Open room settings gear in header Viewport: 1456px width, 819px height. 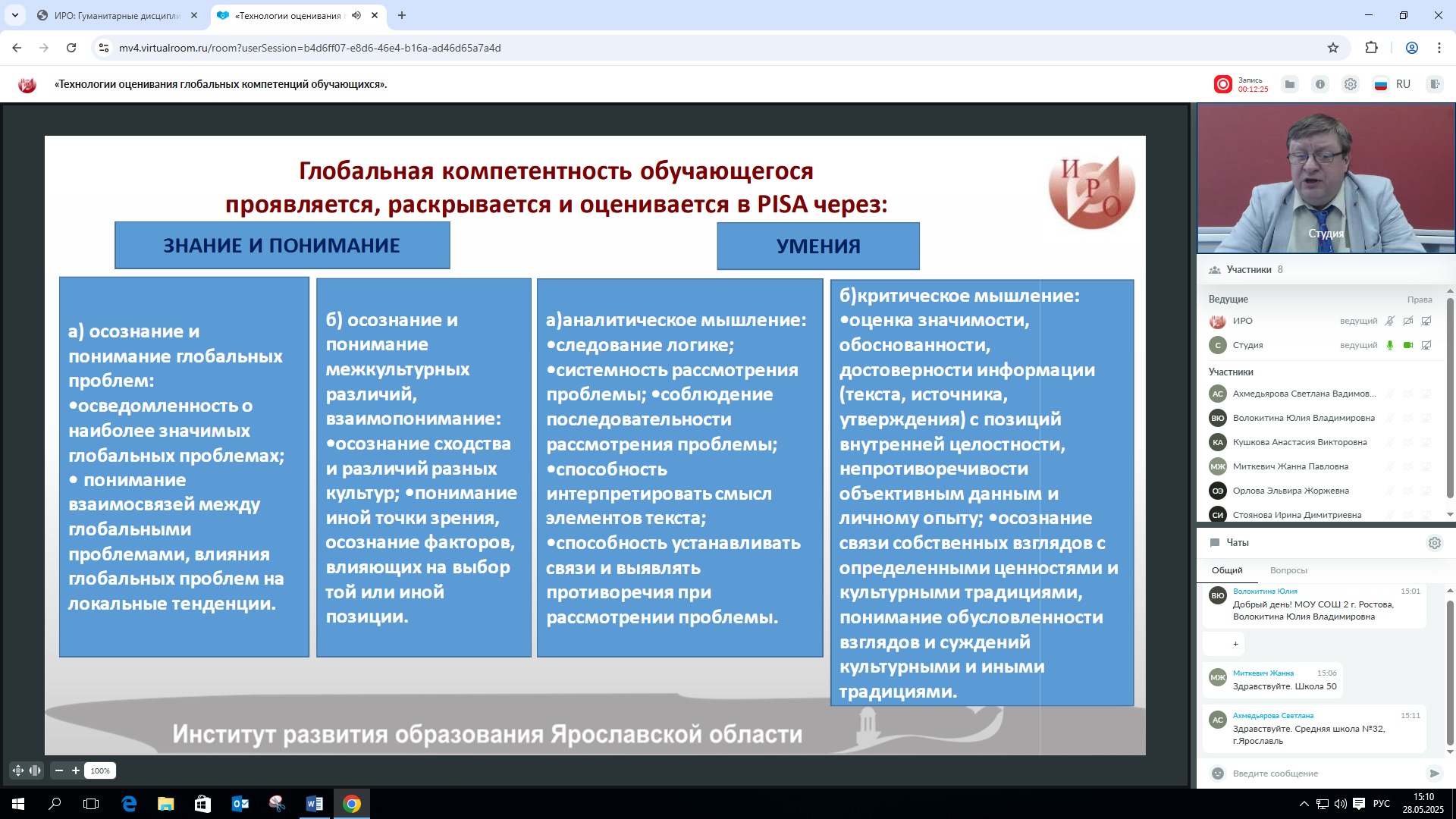click(x=1351, y=84)
